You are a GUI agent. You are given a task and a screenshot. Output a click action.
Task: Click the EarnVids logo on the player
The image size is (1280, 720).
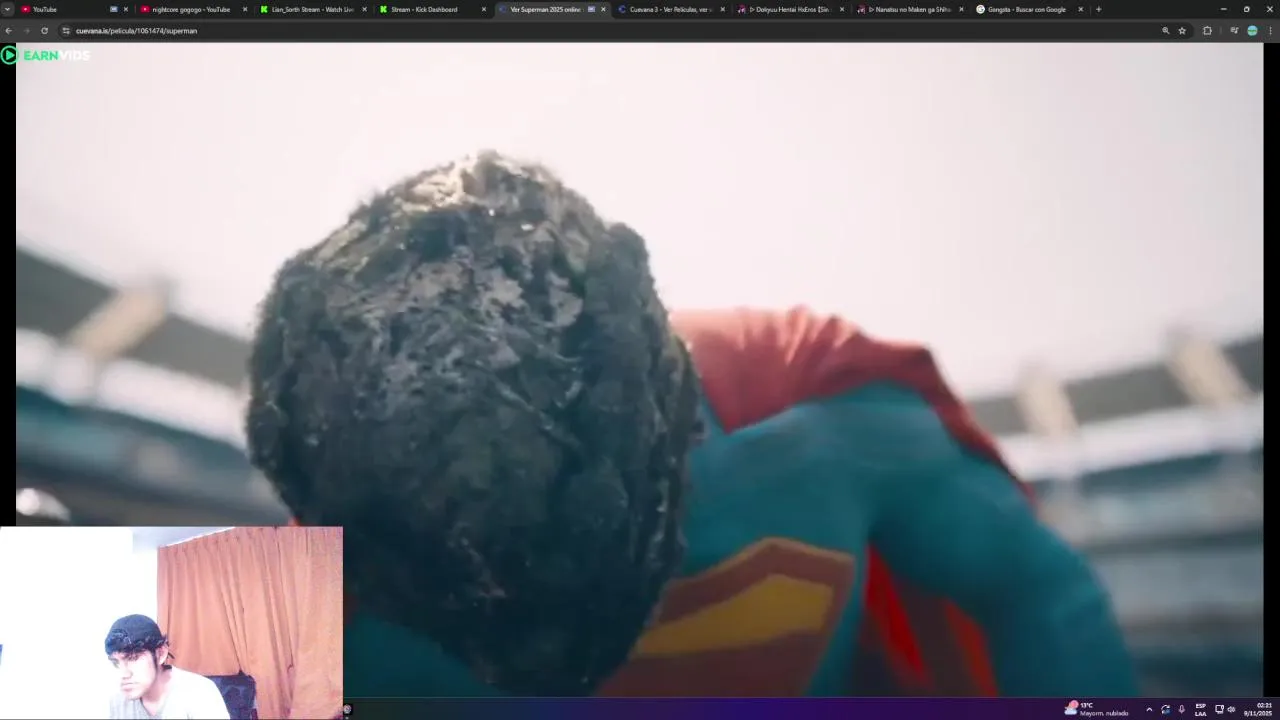tap(46, 55)
